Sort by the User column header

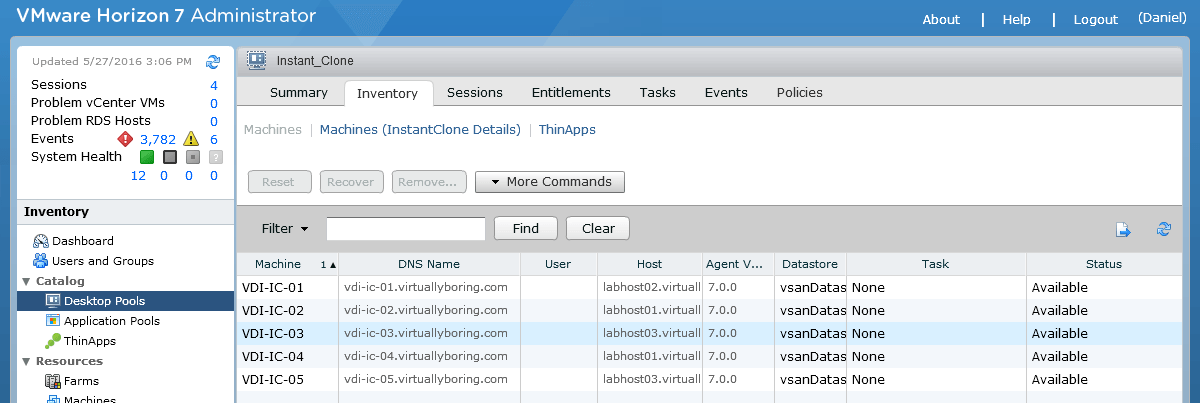pyautogui.click(x=559, y=264)
